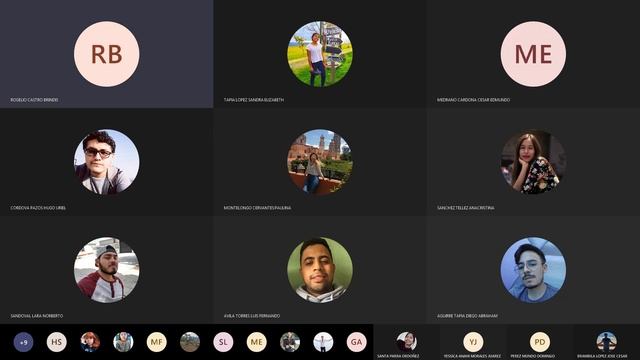This screenshot has width=640, height=360.
Task: Click the large ME avatar of Medrano Cardona tile
Action: [x=533, y=54]
